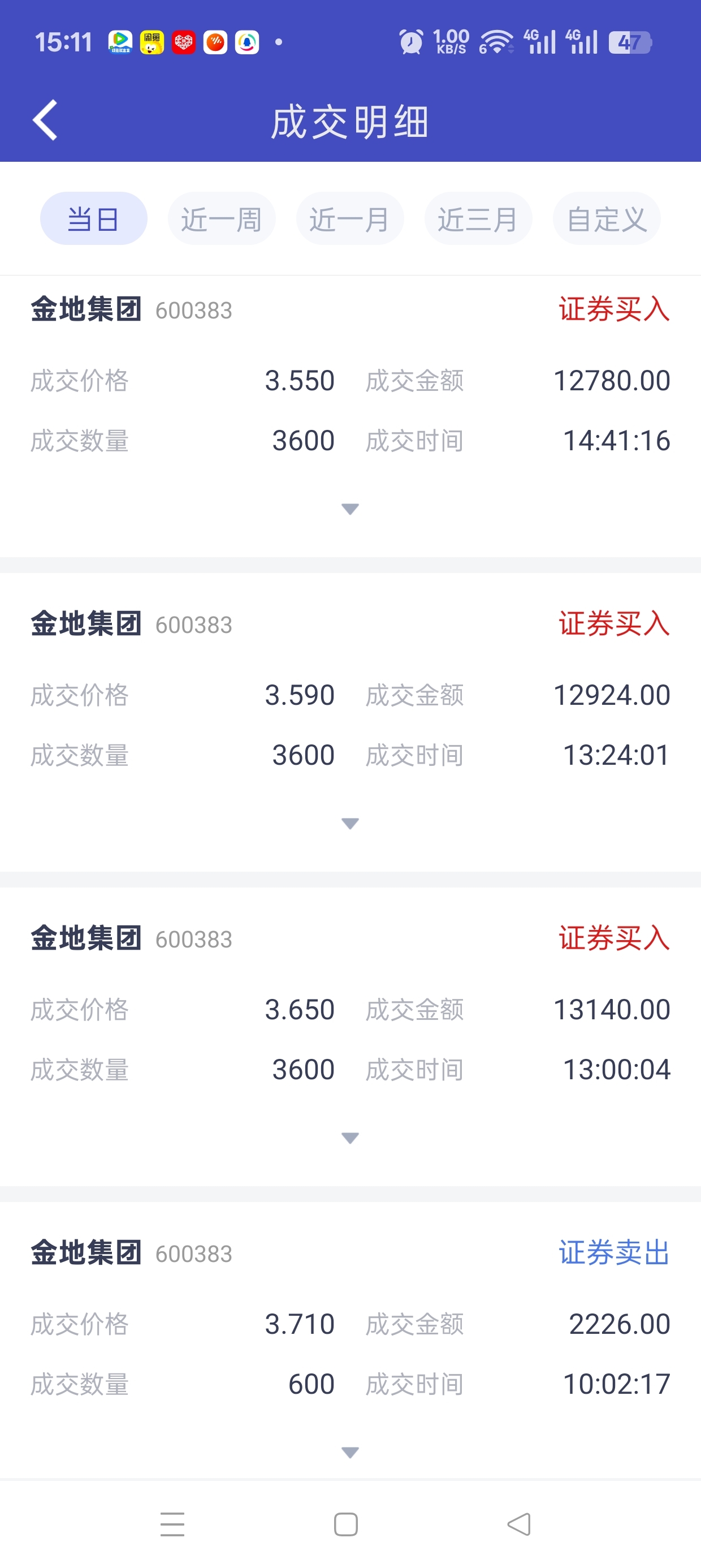Expand details of 14:41:16 trade
The width and height of the screenshot is (701, 1568).
point(350,509)
